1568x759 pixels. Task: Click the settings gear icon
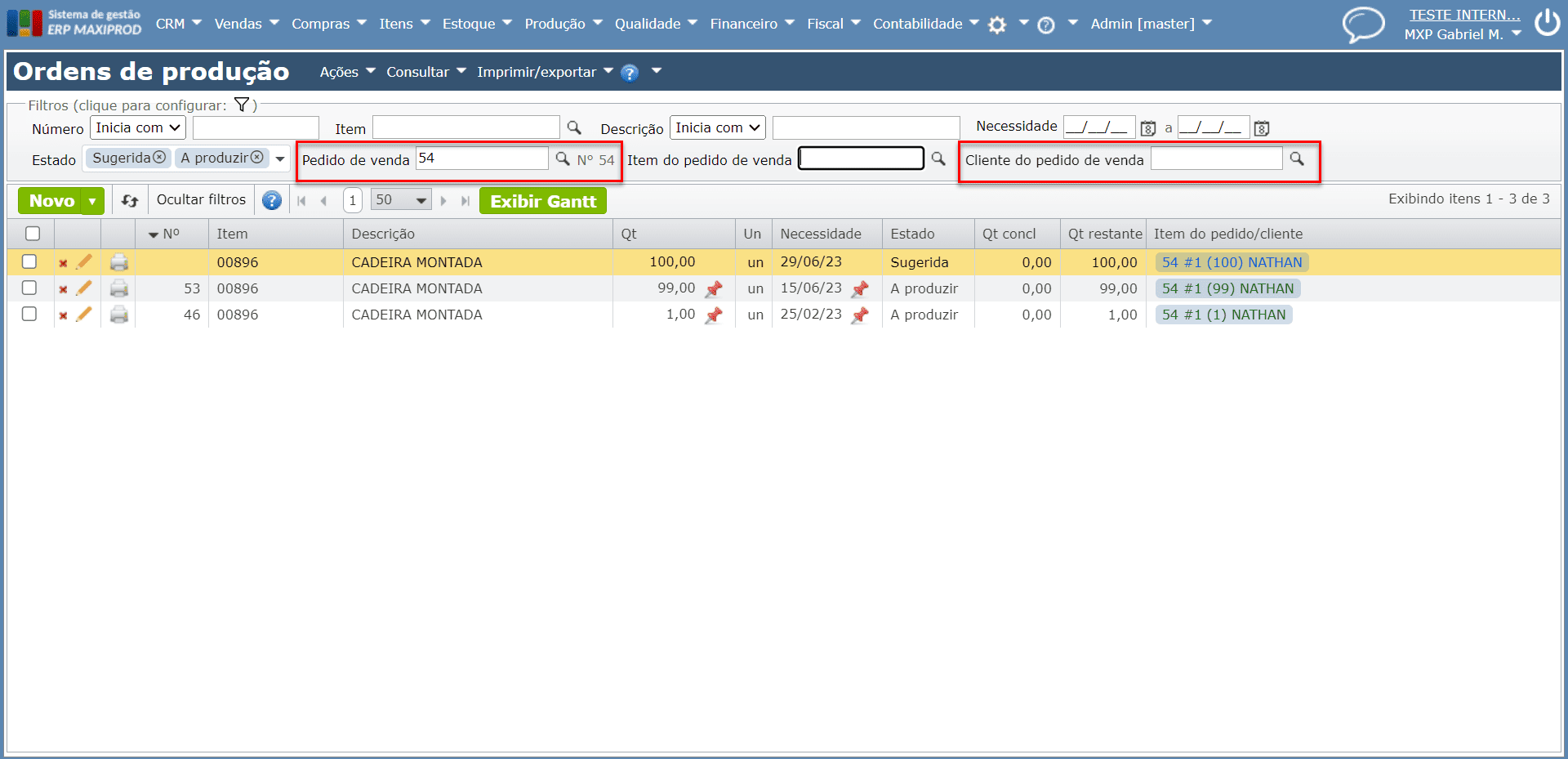click(997, 25)
